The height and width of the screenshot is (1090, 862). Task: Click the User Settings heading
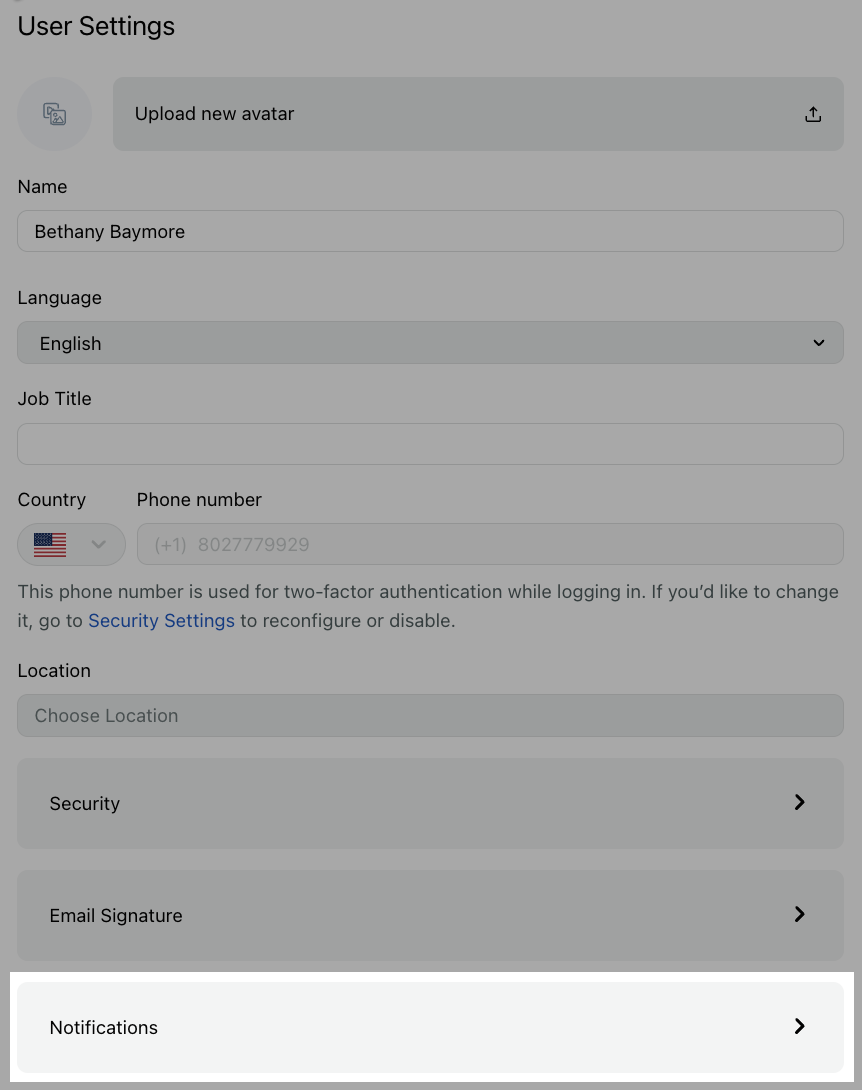[96, 26]
